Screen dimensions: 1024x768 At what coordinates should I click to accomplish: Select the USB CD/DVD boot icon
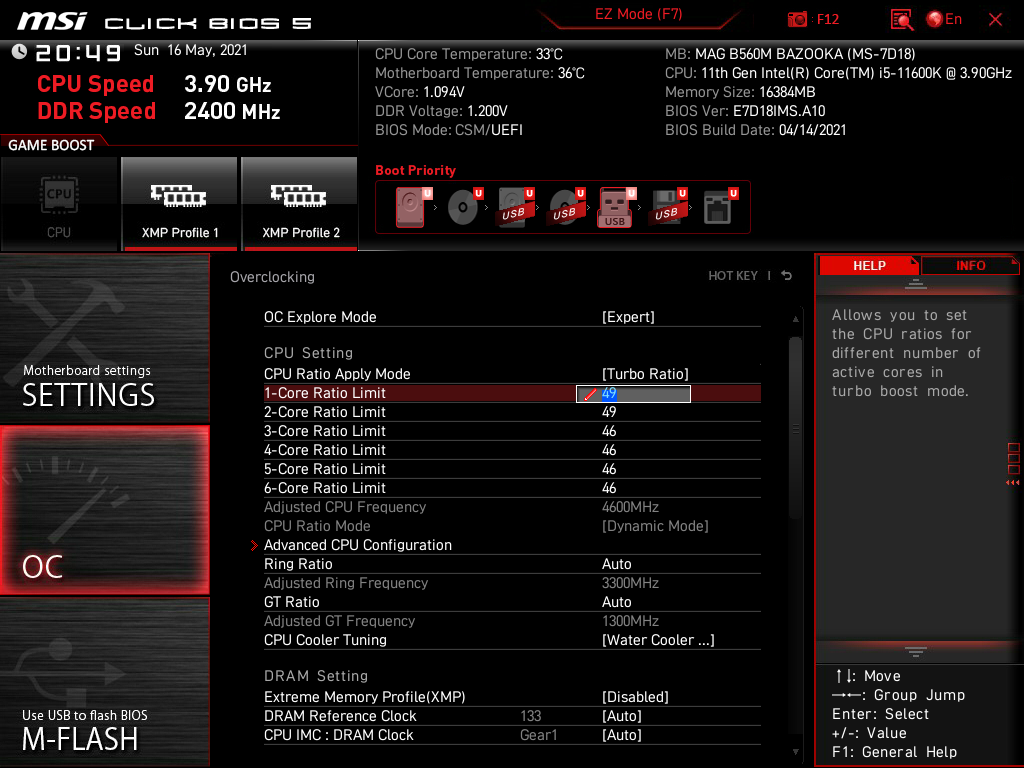click(x=566, y=207)
